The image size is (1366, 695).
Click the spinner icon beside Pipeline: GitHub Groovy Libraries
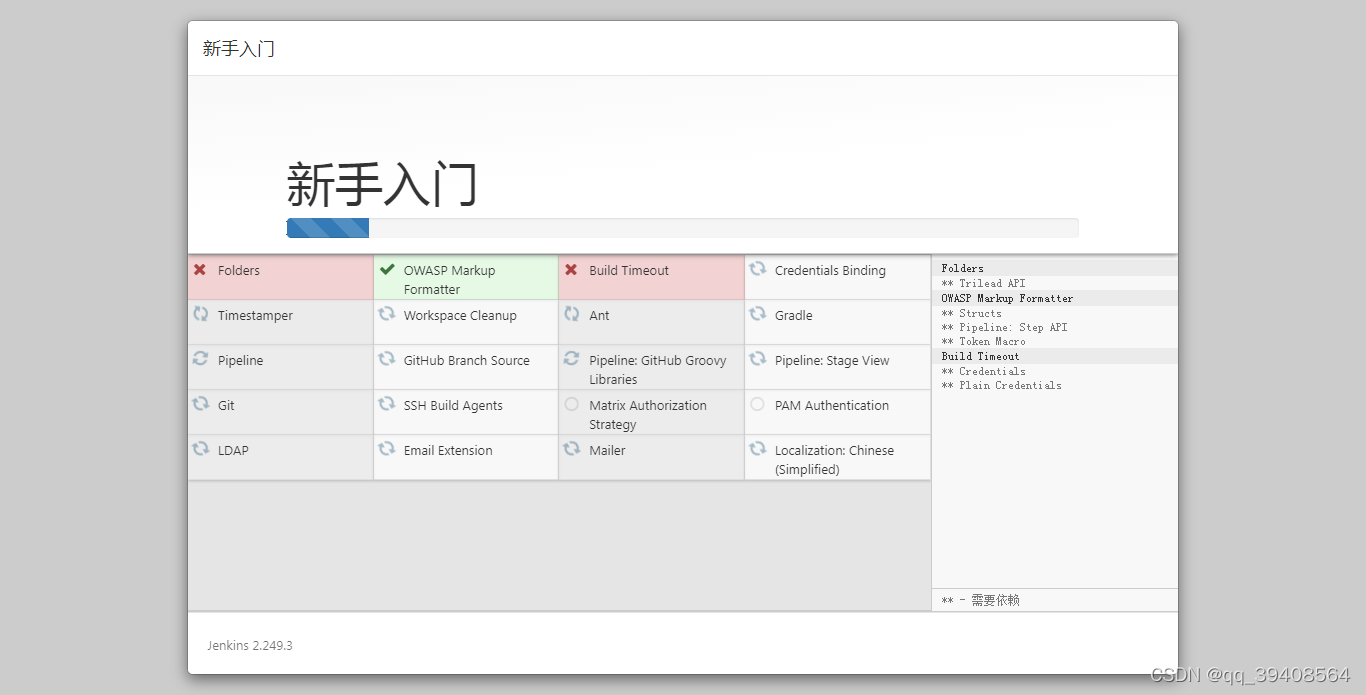point(571,359)
